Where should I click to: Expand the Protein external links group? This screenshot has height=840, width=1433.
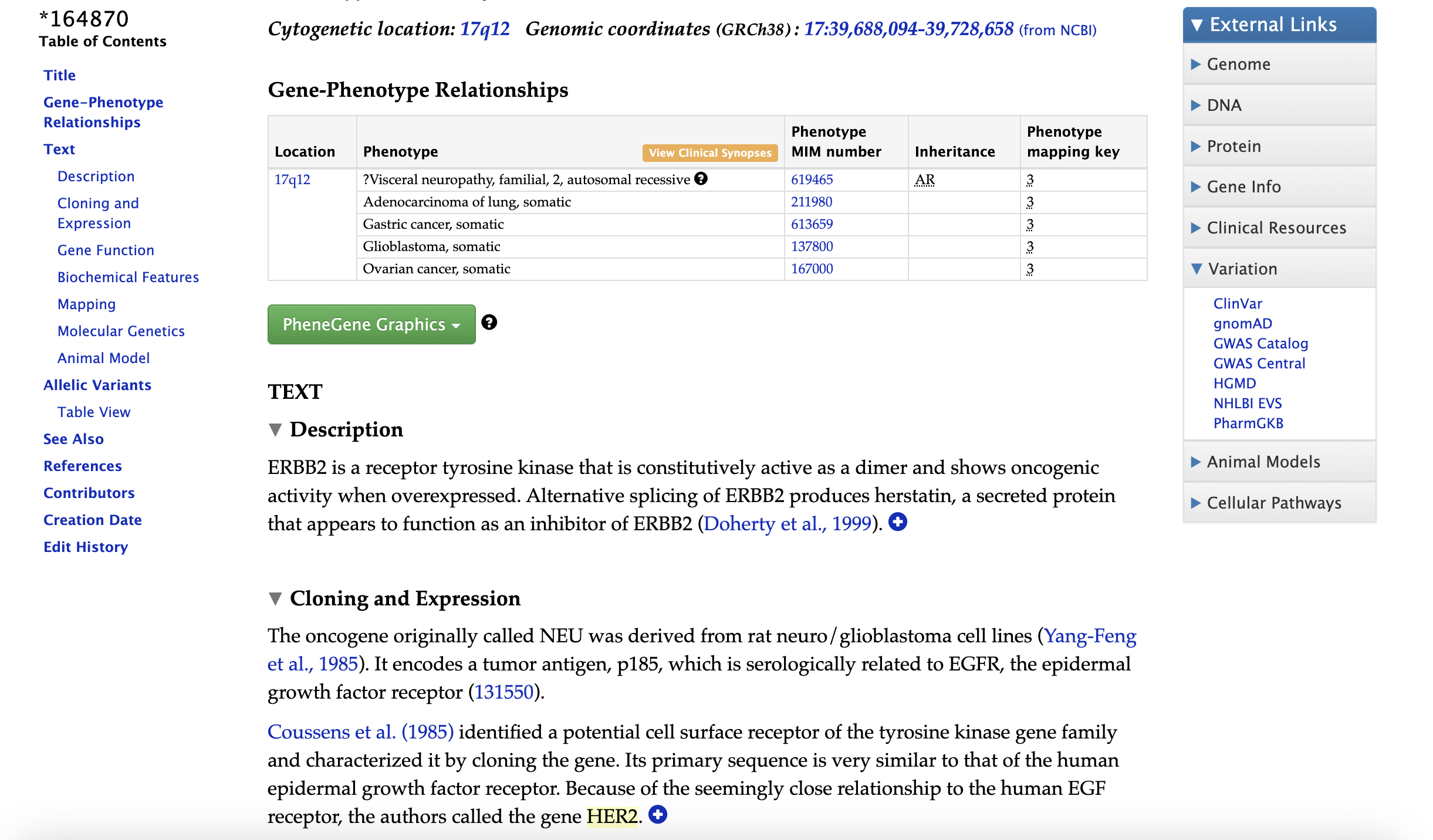(x=1279, y=146)
